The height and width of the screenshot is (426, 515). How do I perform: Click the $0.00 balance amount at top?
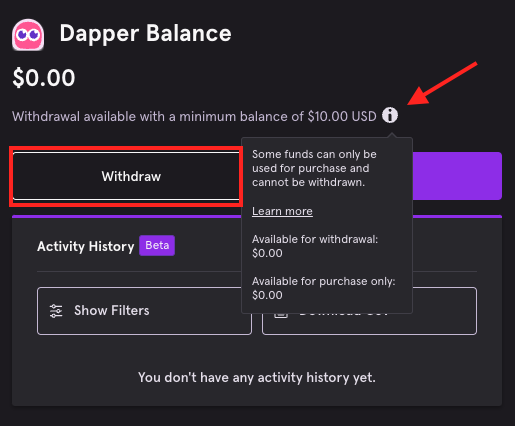(x=44, y=78)
